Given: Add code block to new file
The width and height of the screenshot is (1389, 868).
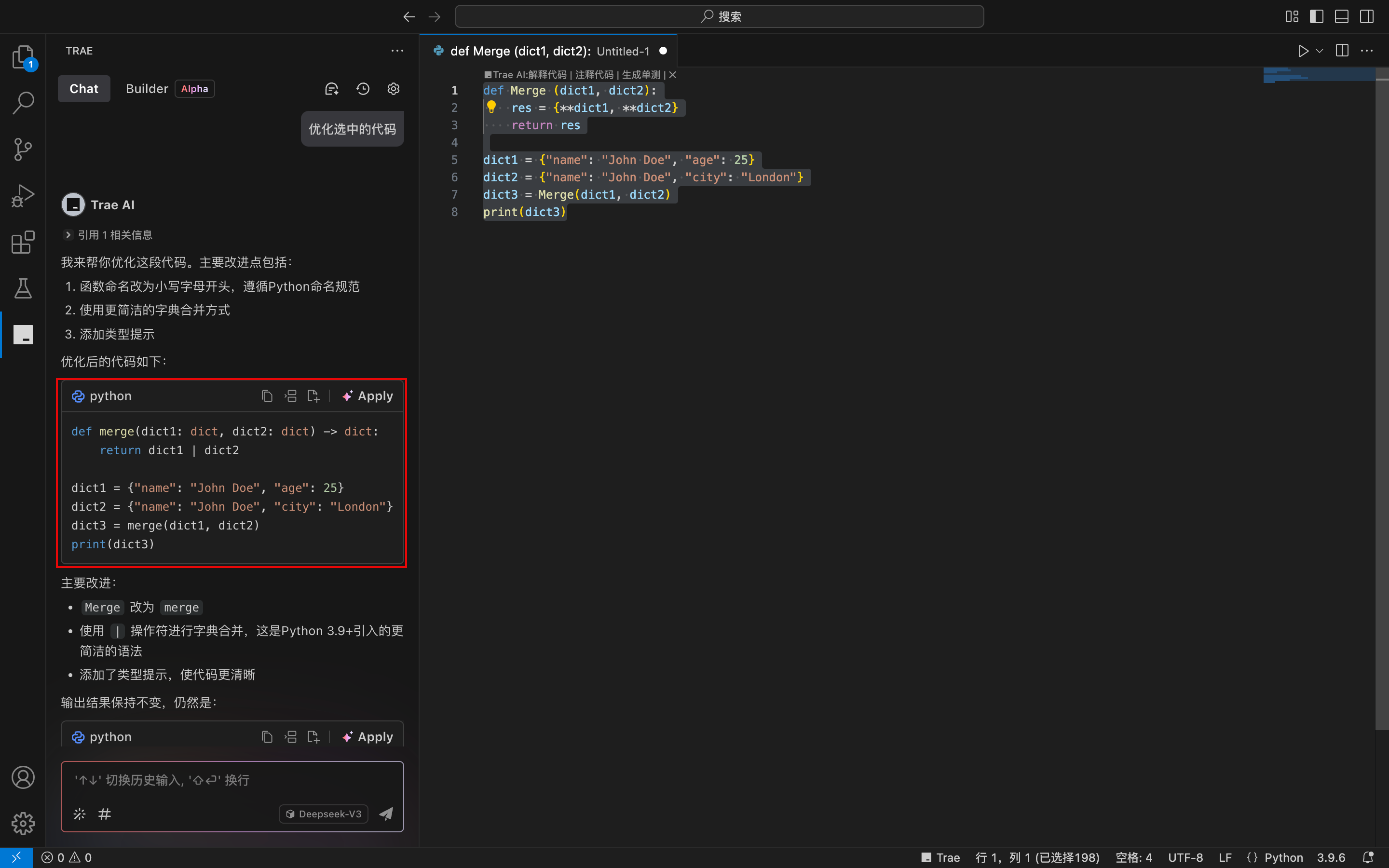Looking at the screenshot, I should coord(313,396).
